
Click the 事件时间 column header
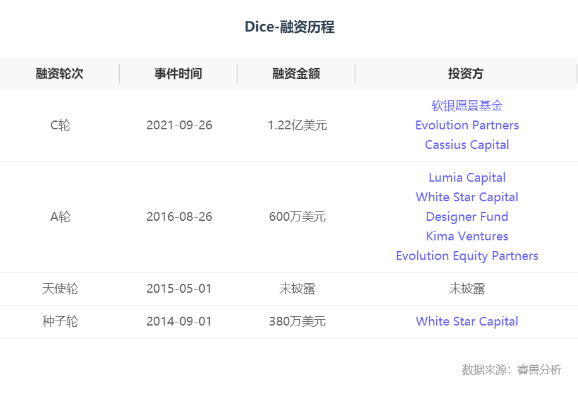pos(178,74)
